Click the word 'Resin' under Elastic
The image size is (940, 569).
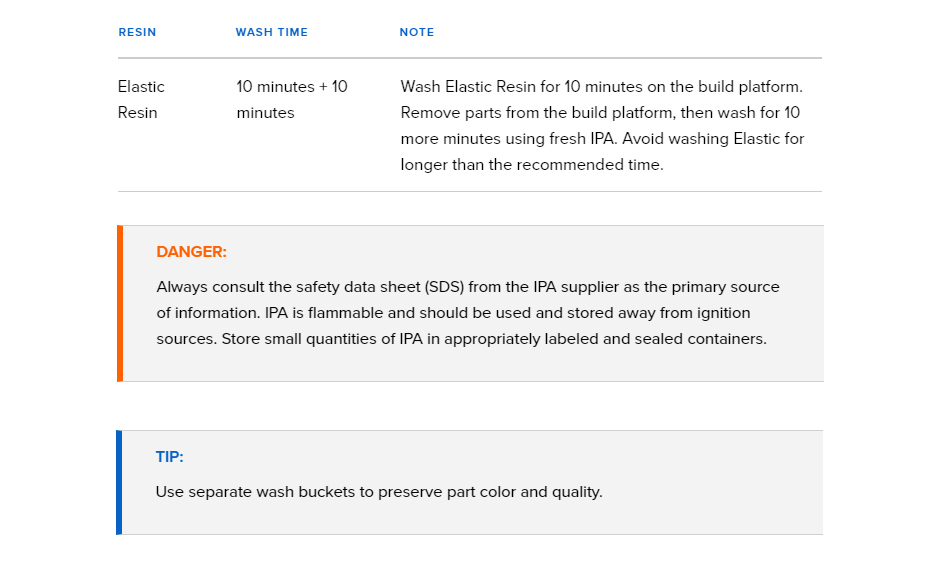coord(137,113)
